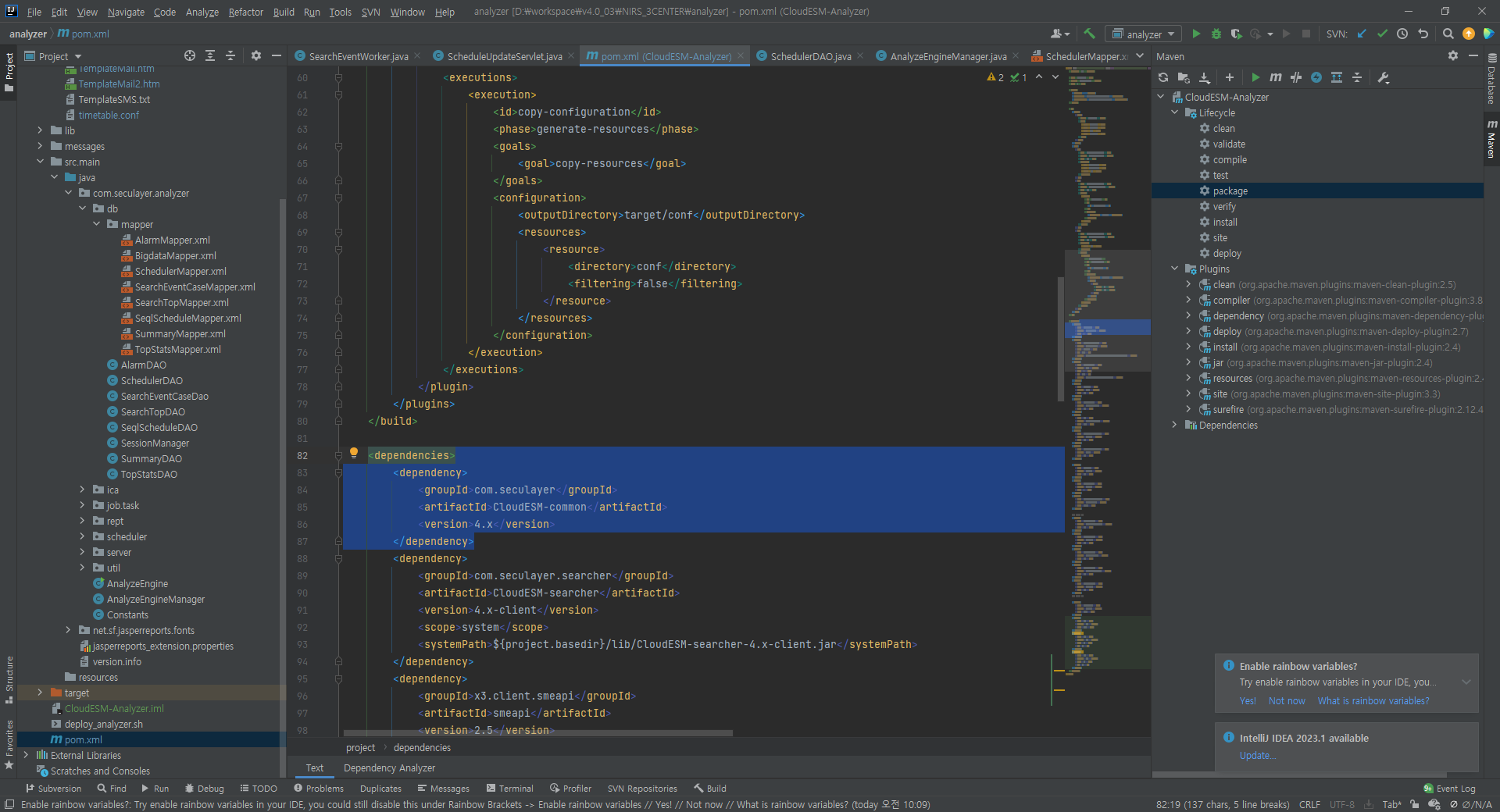
Task: Open the Analyze menu
Action: pos(202,12)
